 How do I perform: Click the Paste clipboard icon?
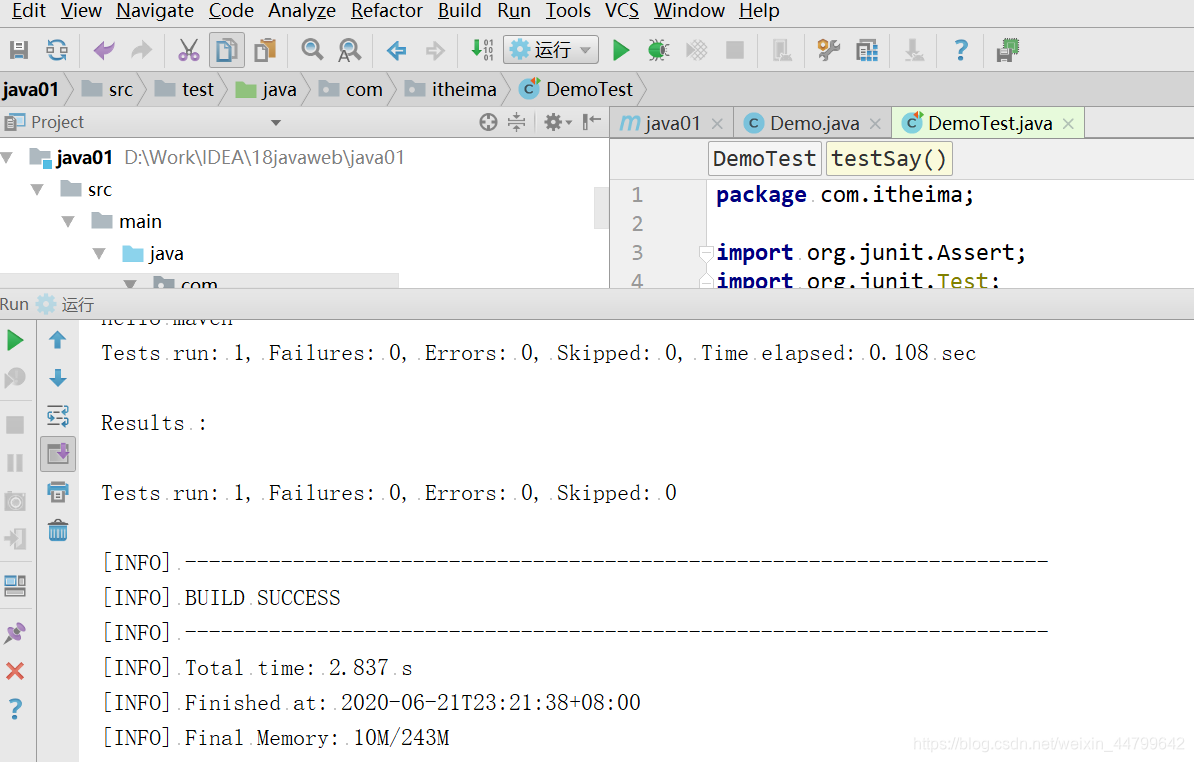click(x=265, y=51)
